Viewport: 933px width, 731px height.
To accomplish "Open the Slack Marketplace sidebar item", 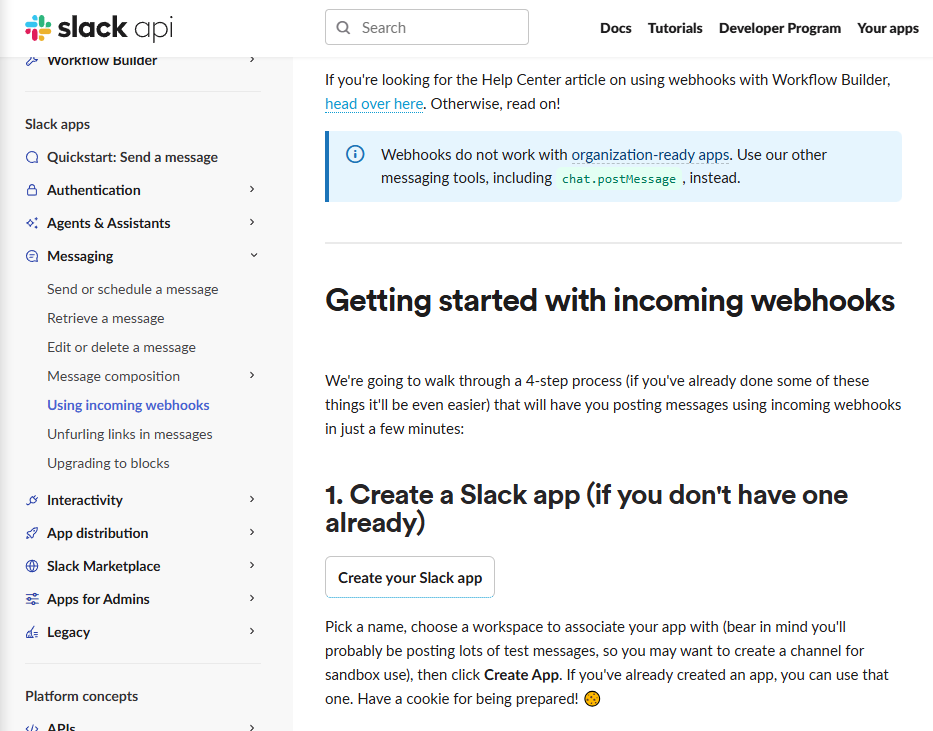I will coord(104,566).
